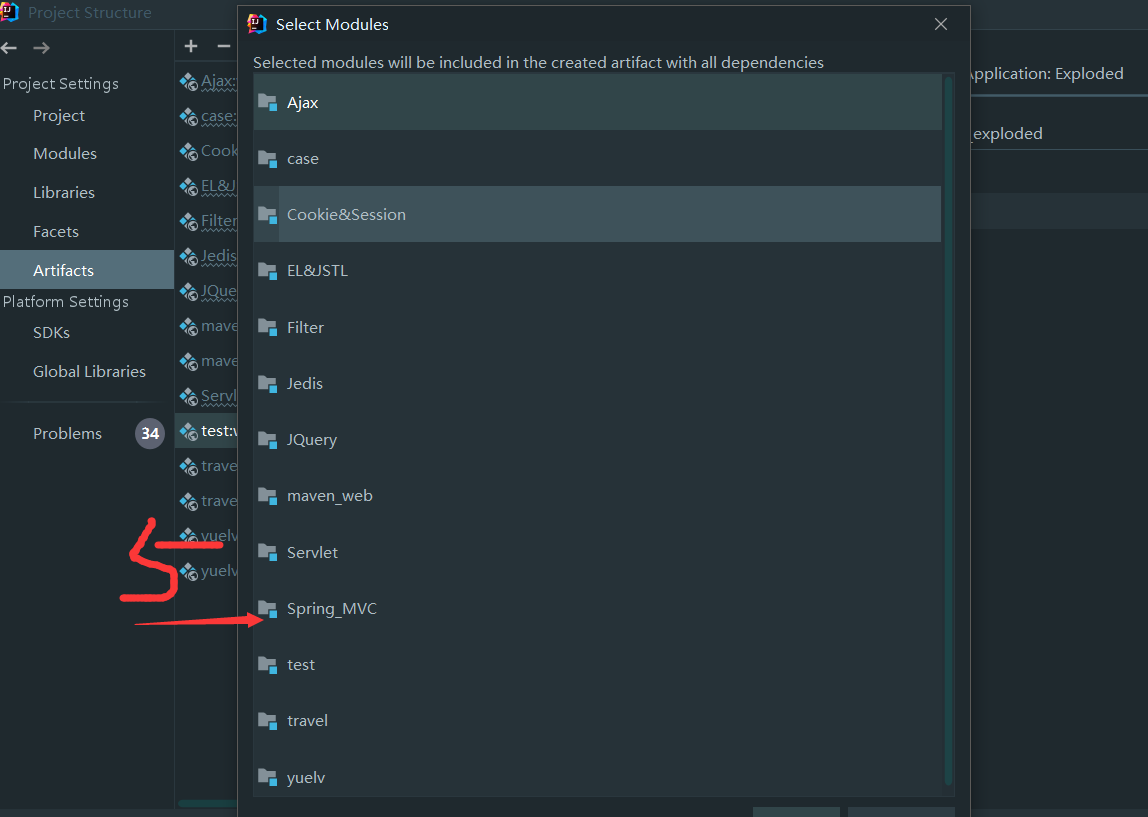Switch to the Libraries section

(x=64, y=192)
